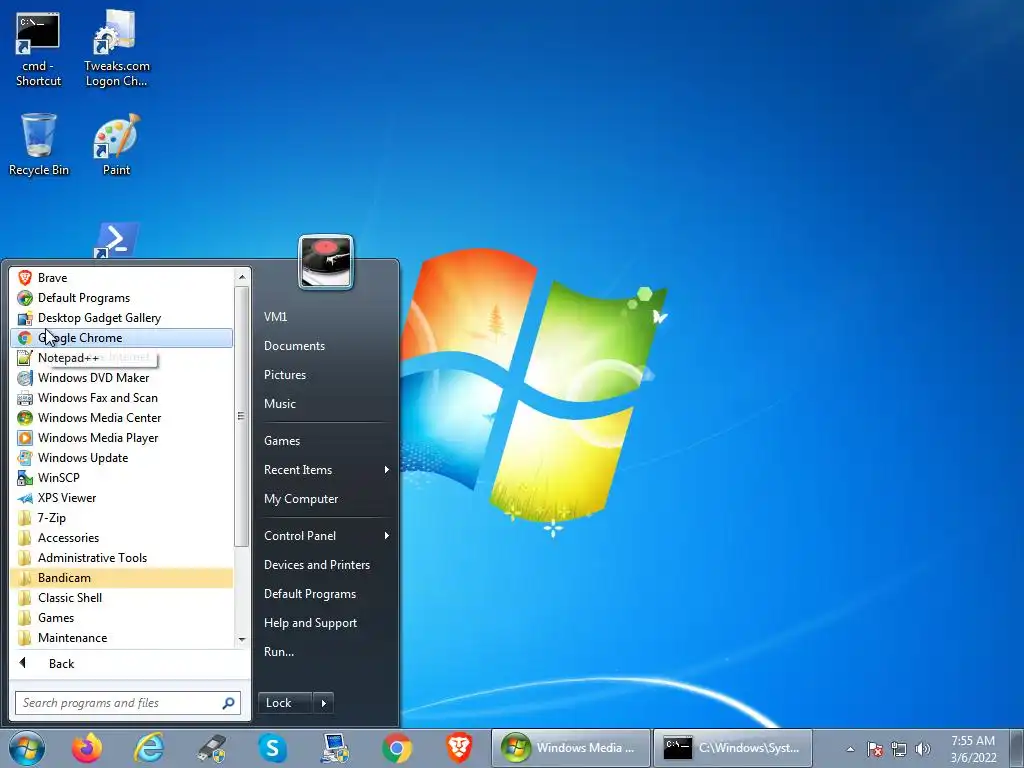Click the Start orb button
The width and height of the screenshot is (1024, 768).
tap(27, 748)
